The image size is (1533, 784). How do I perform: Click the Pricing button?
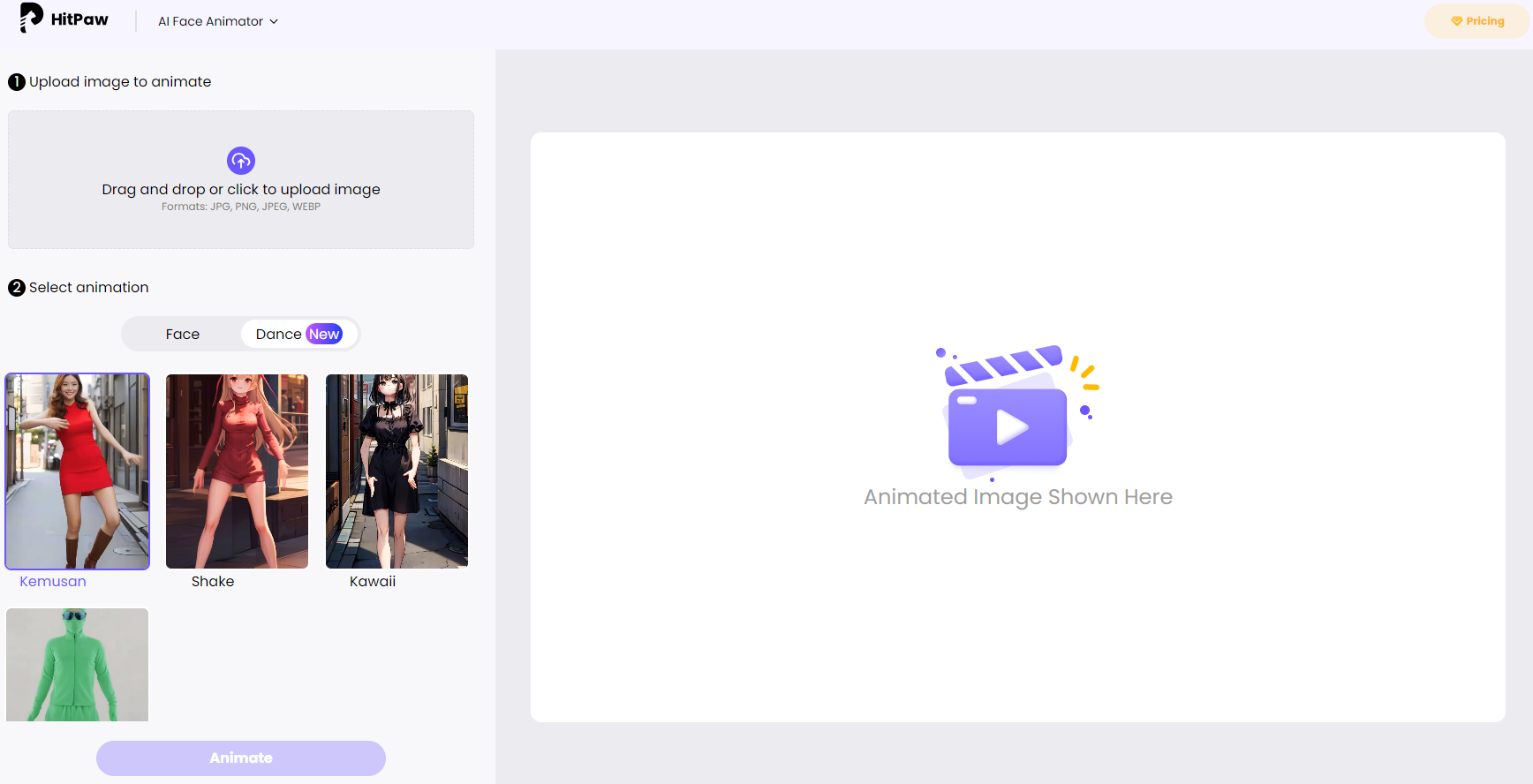(x=1477, y=21)
